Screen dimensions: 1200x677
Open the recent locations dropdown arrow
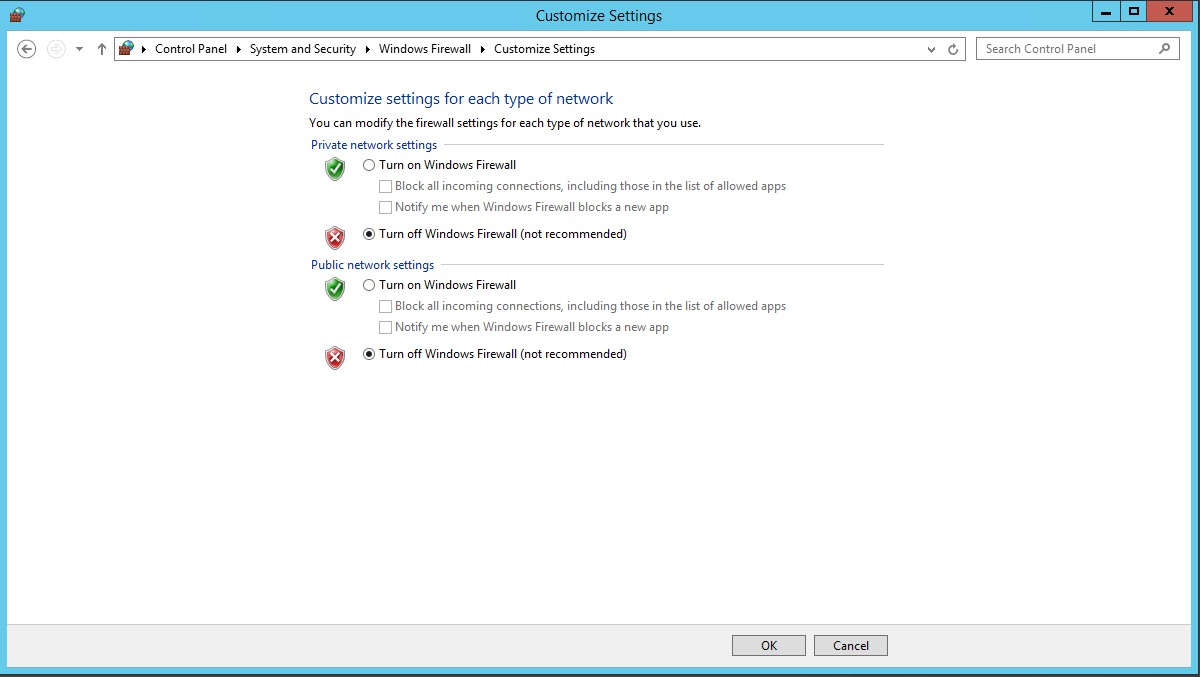[79, 49]
